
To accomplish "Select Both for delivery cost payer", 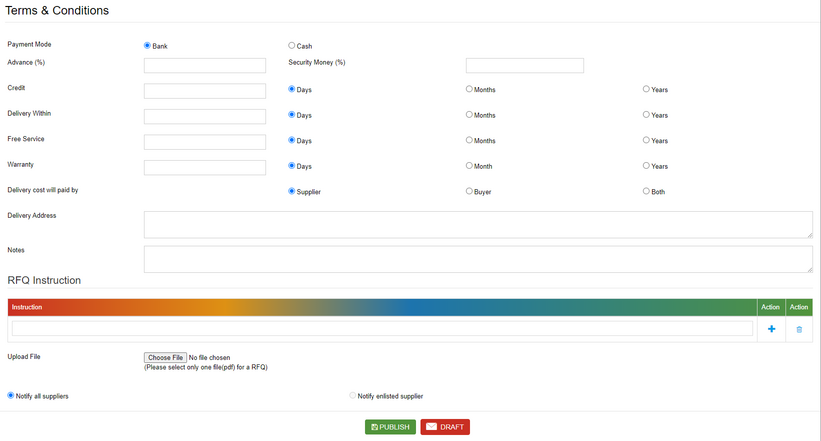I will (x=646, y=191).
